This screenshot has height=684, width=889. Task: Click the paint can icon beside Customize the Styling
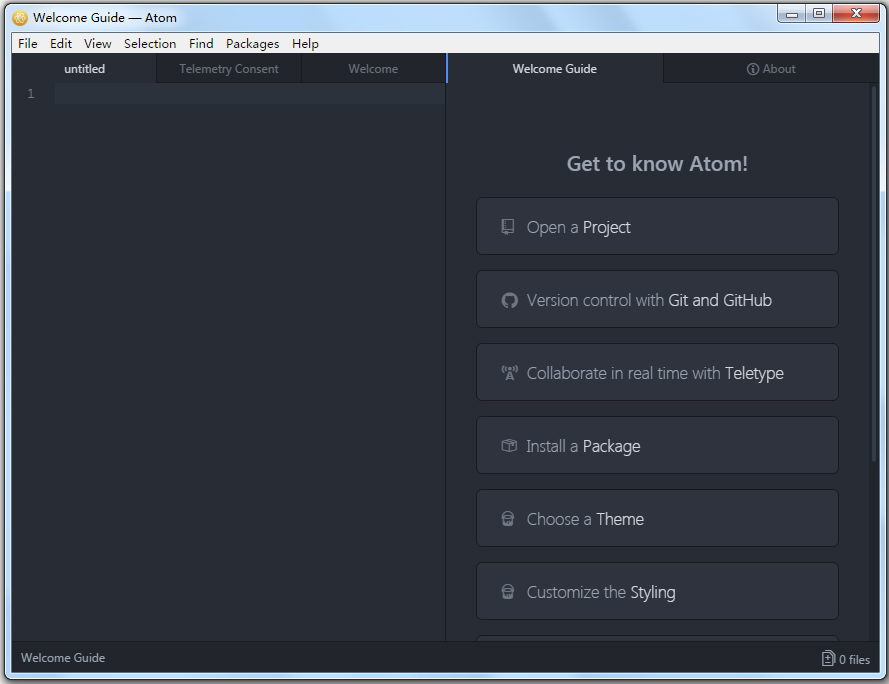(507, 592)
